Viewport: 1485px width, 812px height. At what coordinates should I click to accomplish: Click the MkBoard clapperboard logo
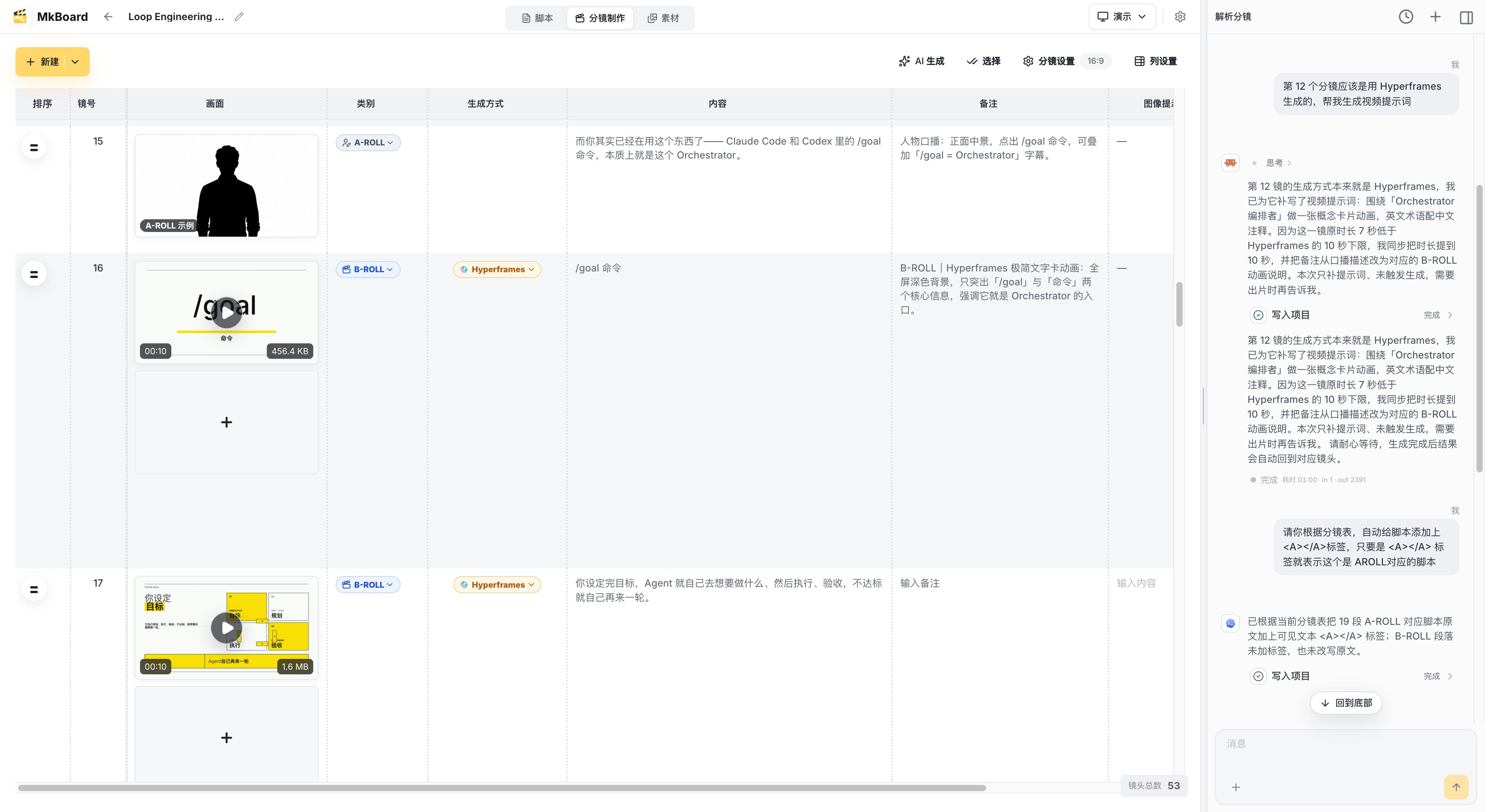20,17
